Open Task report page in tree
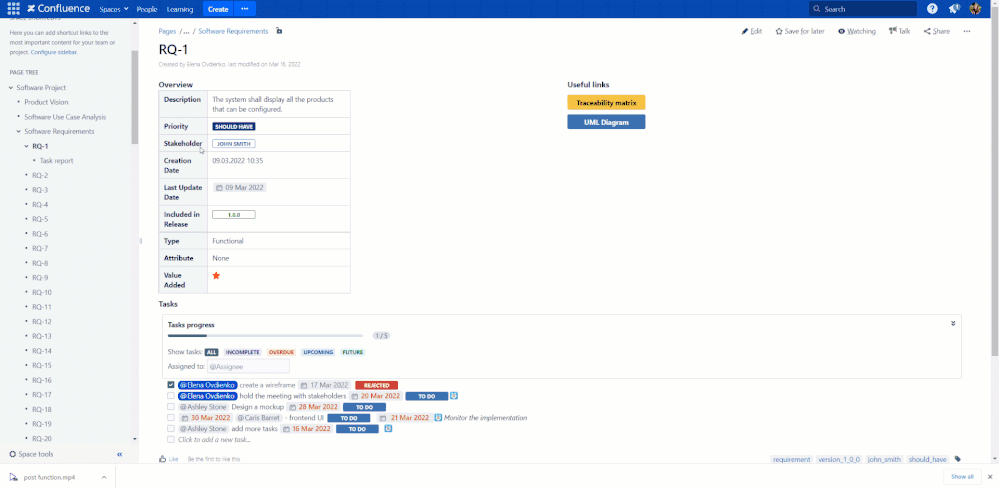999x490 pixels. pyautogui.click(x=57, y=161)
